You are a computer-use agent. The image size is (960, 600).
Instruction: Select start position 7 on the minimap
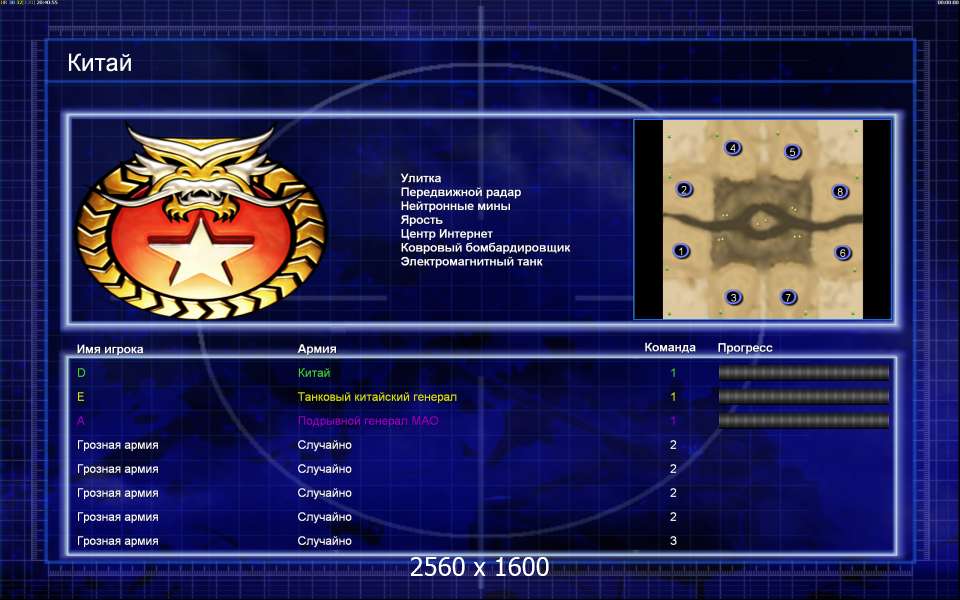[x=788, y=298]
